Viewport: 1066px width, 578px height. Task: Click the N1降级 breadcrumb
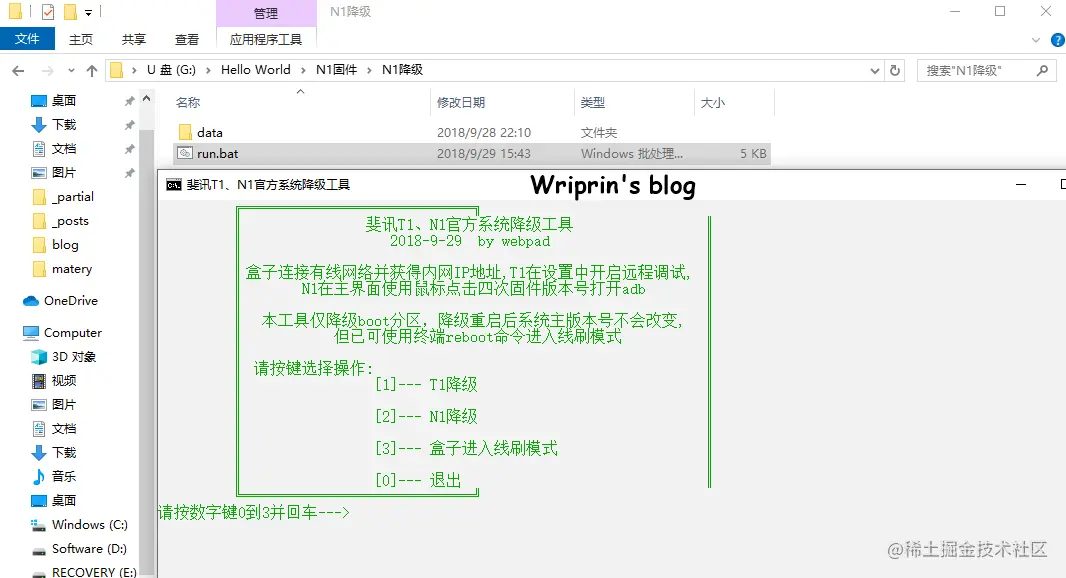pos(402,69)
